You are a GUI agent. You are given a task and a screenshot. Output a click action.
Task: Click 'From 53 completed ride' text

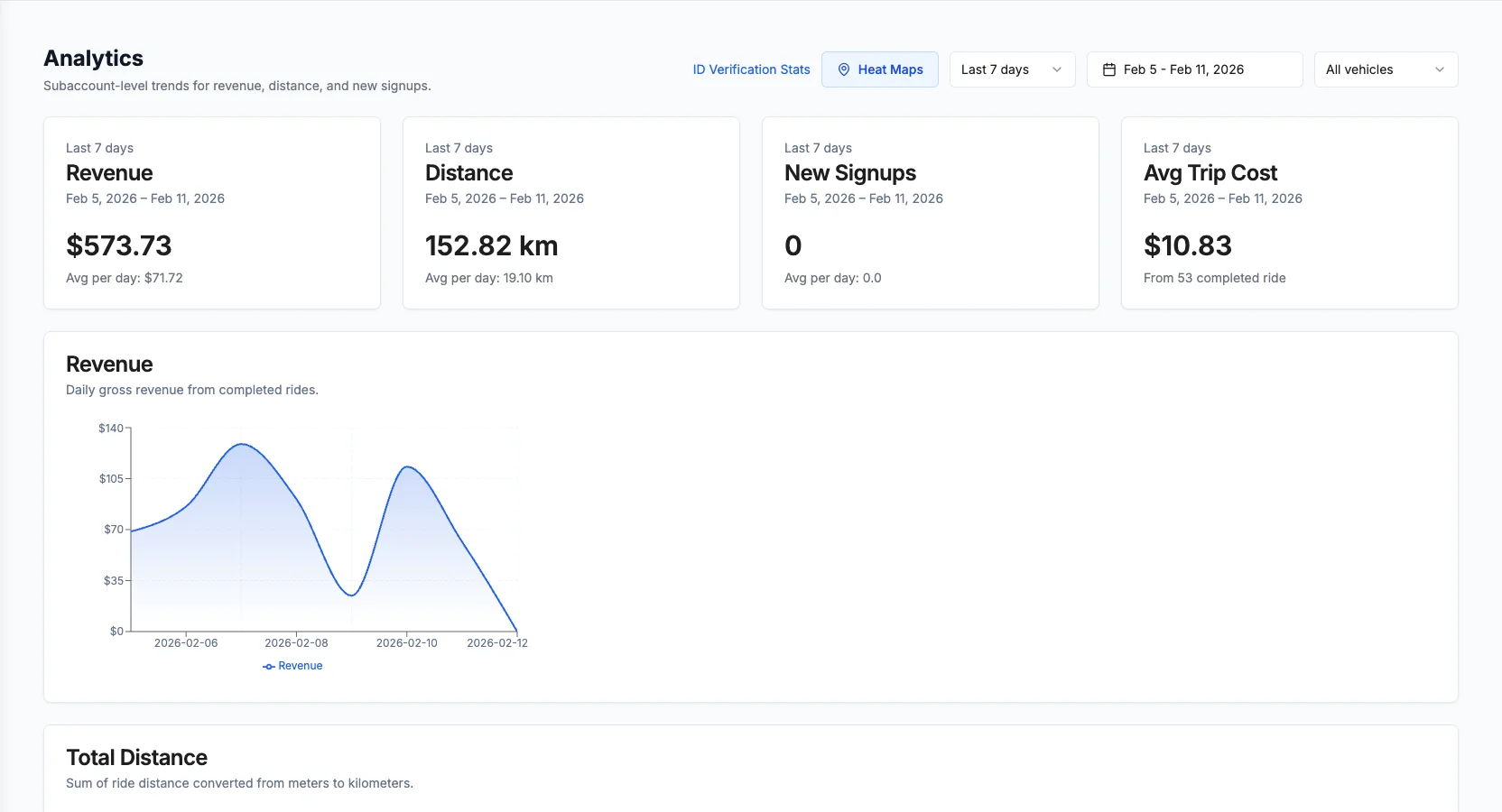pyautogui.click(x=1215, y=278)
